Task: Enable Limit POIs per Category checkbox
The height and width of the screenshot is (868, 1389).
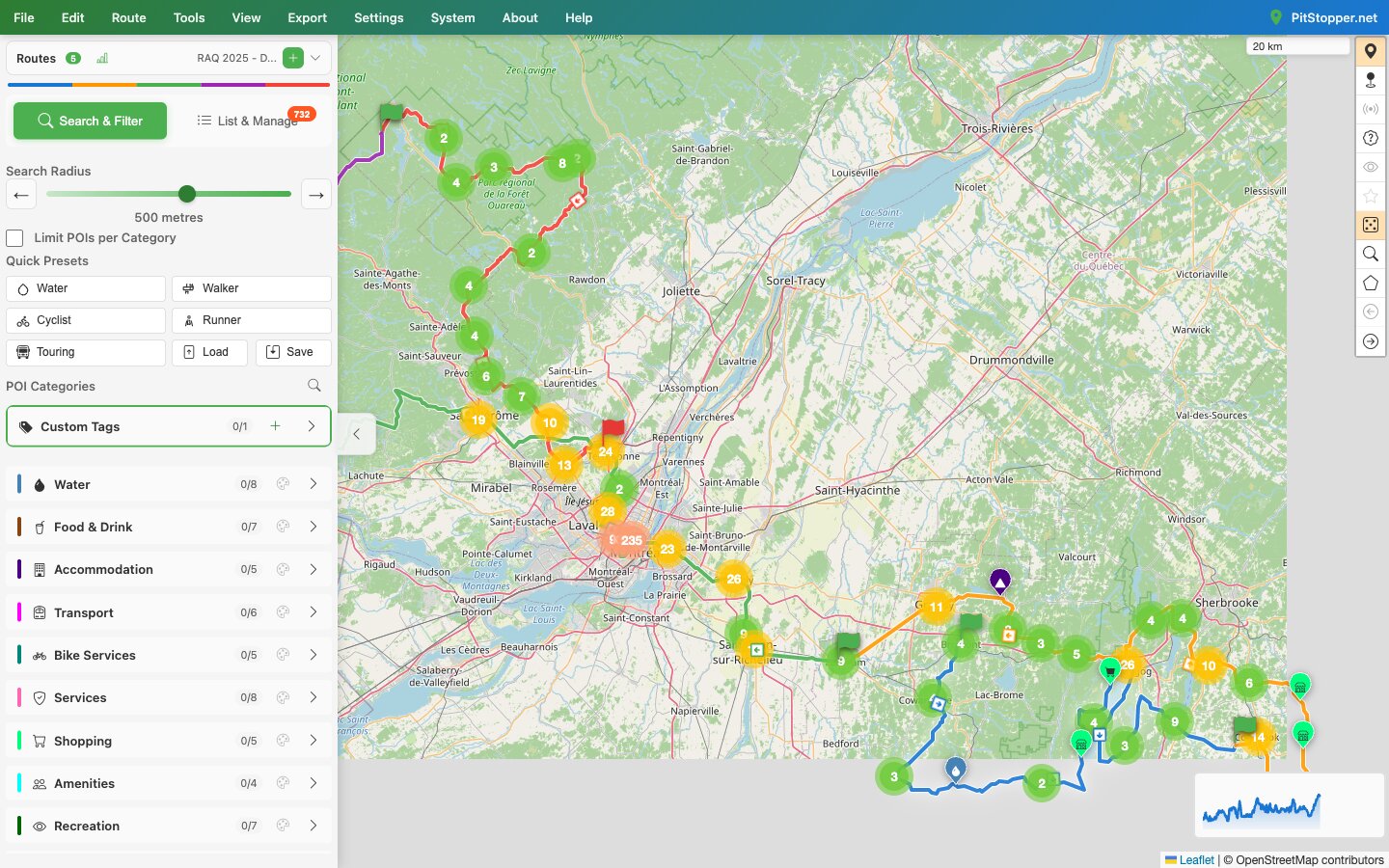Action: point(14,237)
